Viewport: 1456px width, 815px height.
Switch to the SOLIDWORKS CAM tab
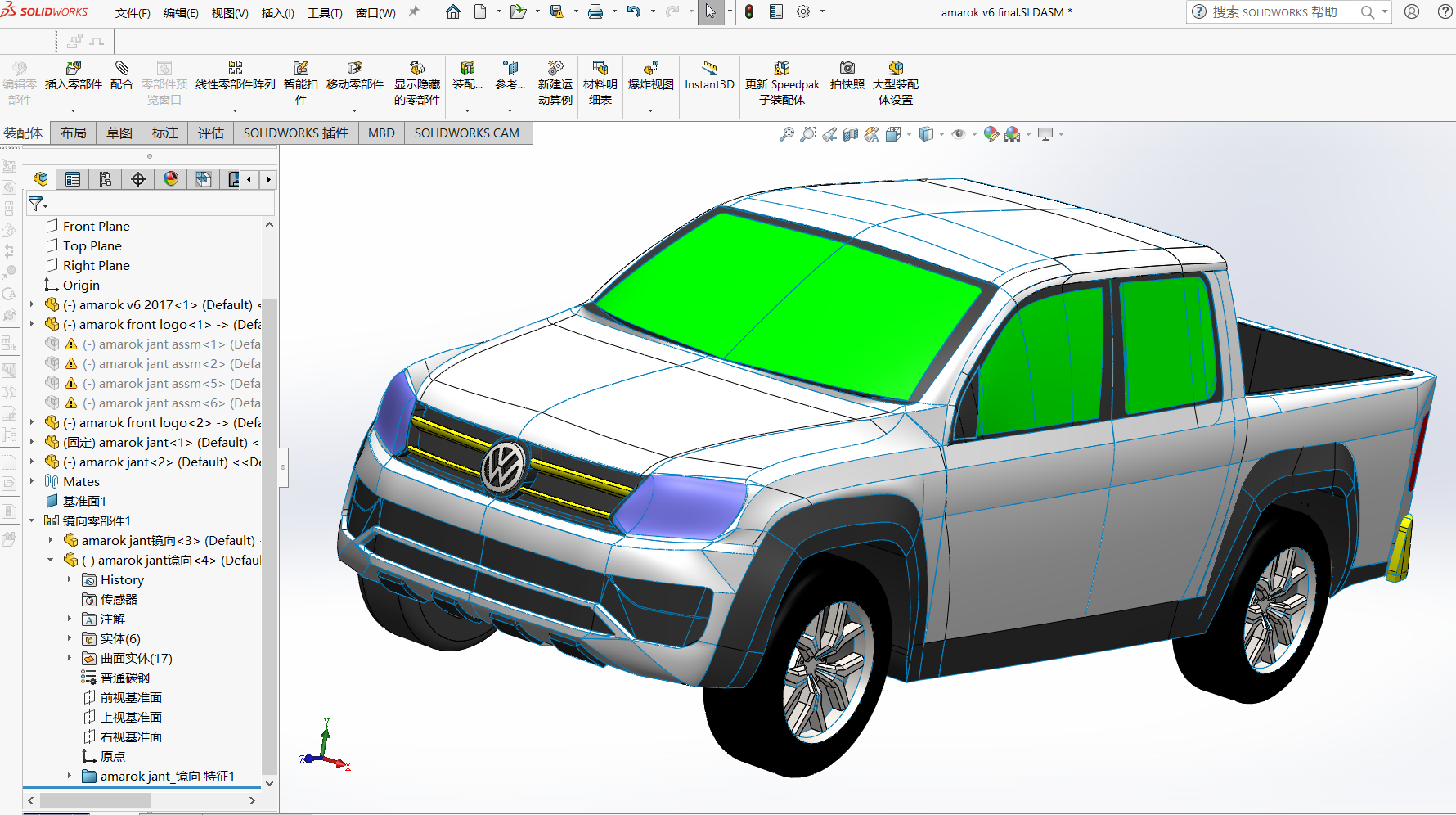tap(467, 133)
